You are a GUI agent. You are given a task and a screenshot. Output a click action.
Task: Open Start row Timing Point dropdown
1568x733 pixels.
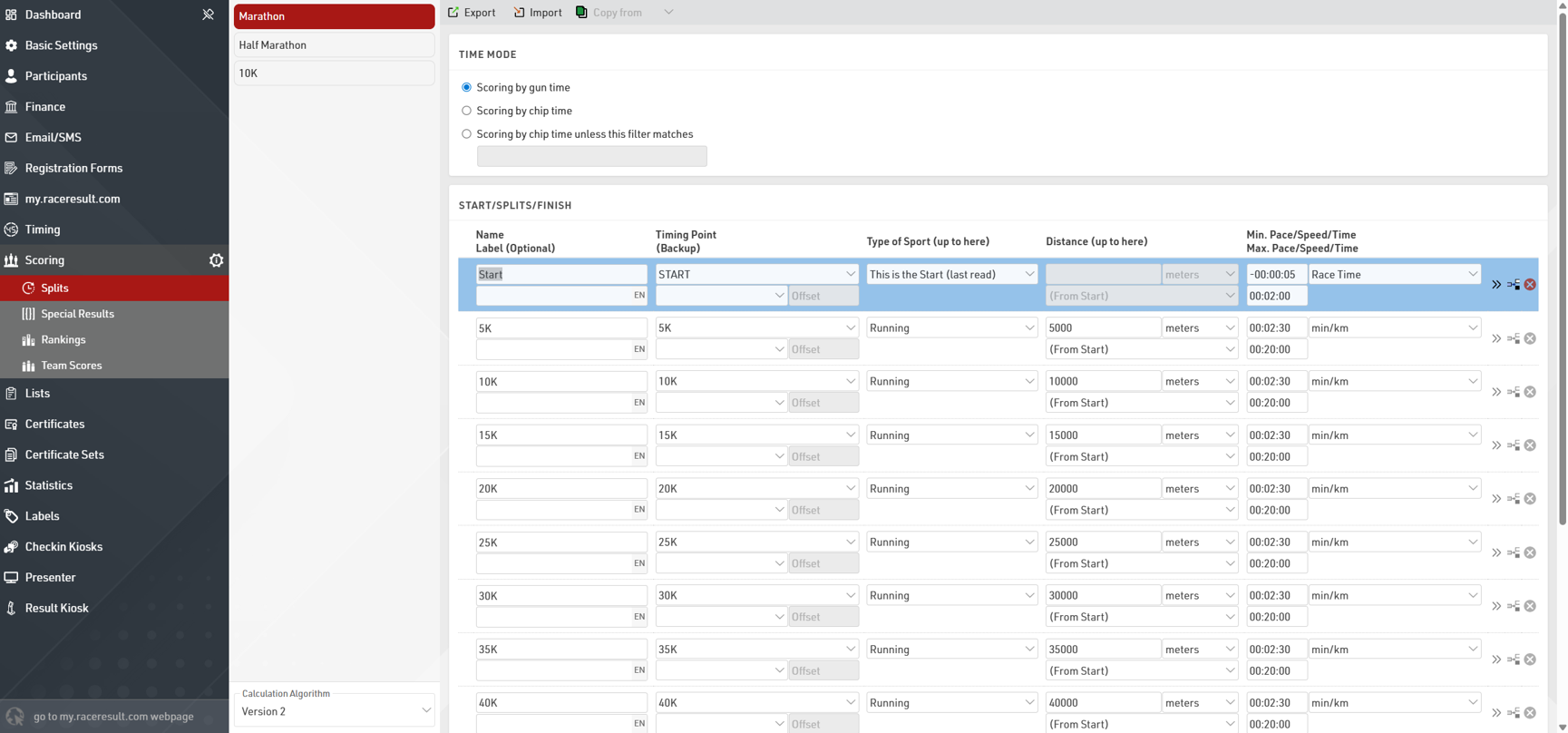click(756, 274)
